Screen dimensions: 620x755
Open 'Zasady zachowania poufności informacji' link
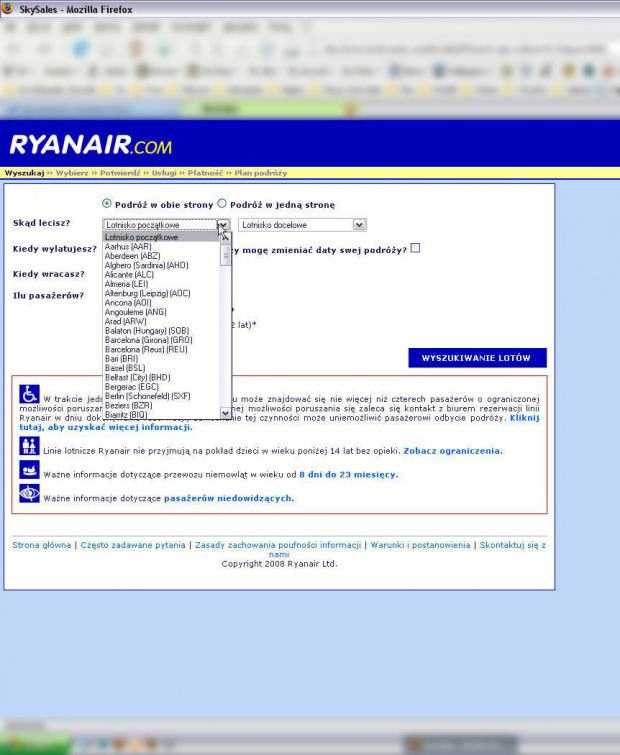coord(278,545)
